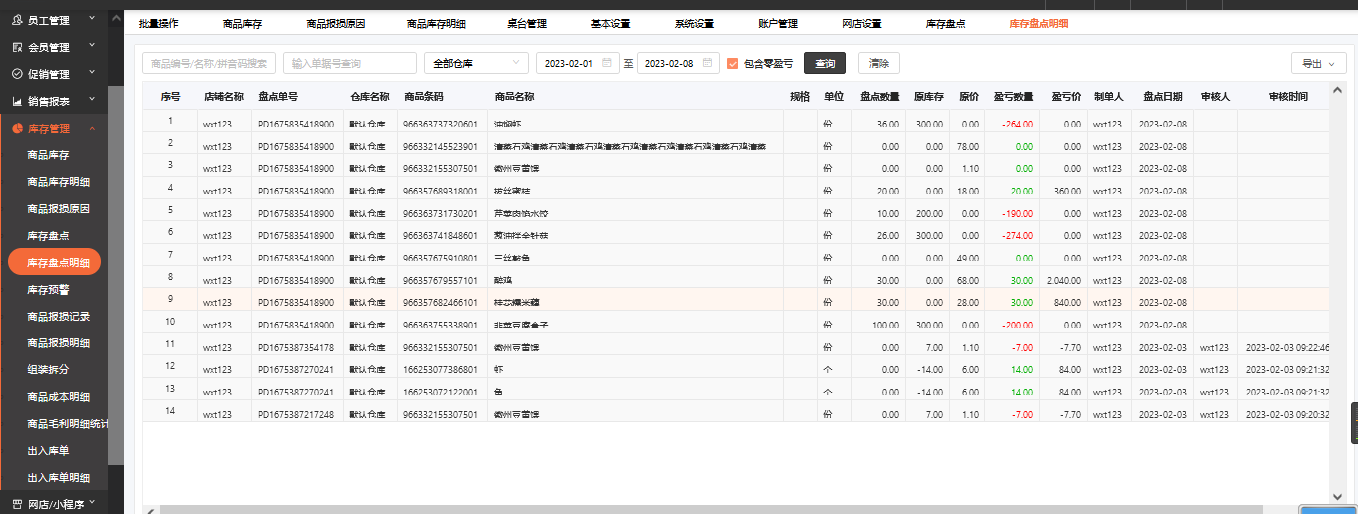Screen dimensions: 1358x514
Task: Open 商品库存 in the sidebar menu
Action: point(48,155)
